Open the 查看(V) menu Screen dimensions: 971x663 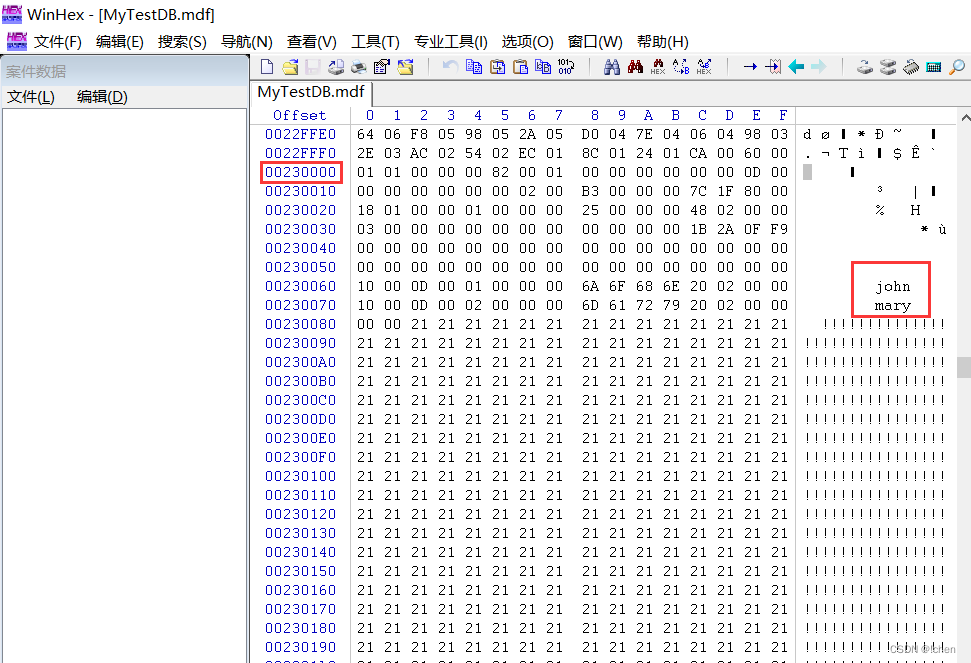[311, 41]
